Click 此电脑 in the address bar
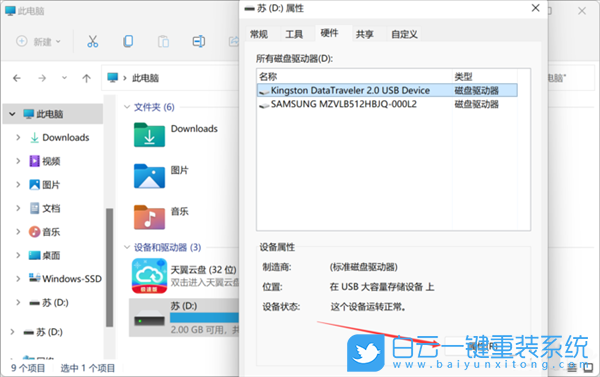The height and width of the screenshot is (377, 600). tap(145, 78)
